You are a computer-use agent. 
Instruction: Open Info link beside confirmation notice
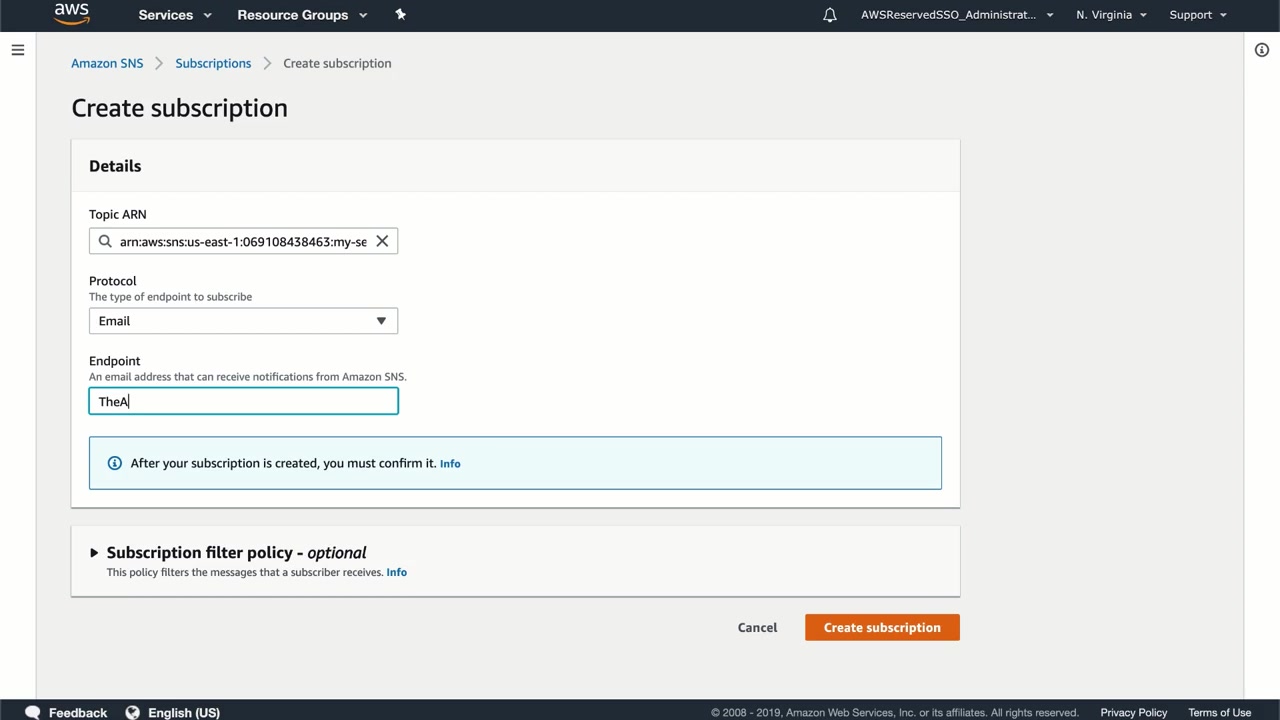click(x=450, y=464)
